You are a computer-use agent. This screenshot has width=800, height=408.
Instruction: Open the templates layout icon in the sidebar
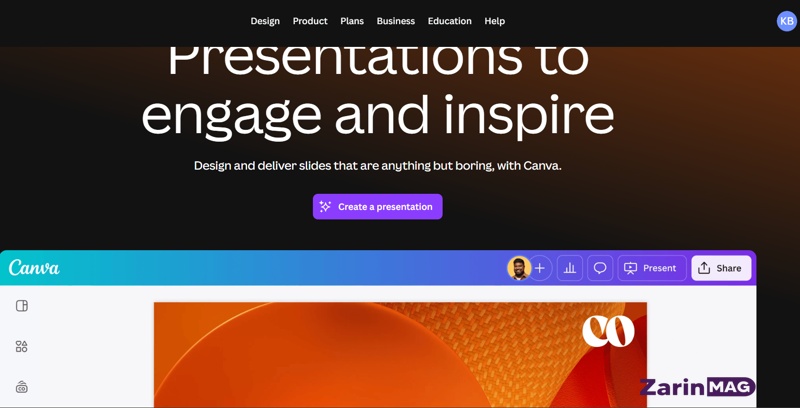[21, 306]
